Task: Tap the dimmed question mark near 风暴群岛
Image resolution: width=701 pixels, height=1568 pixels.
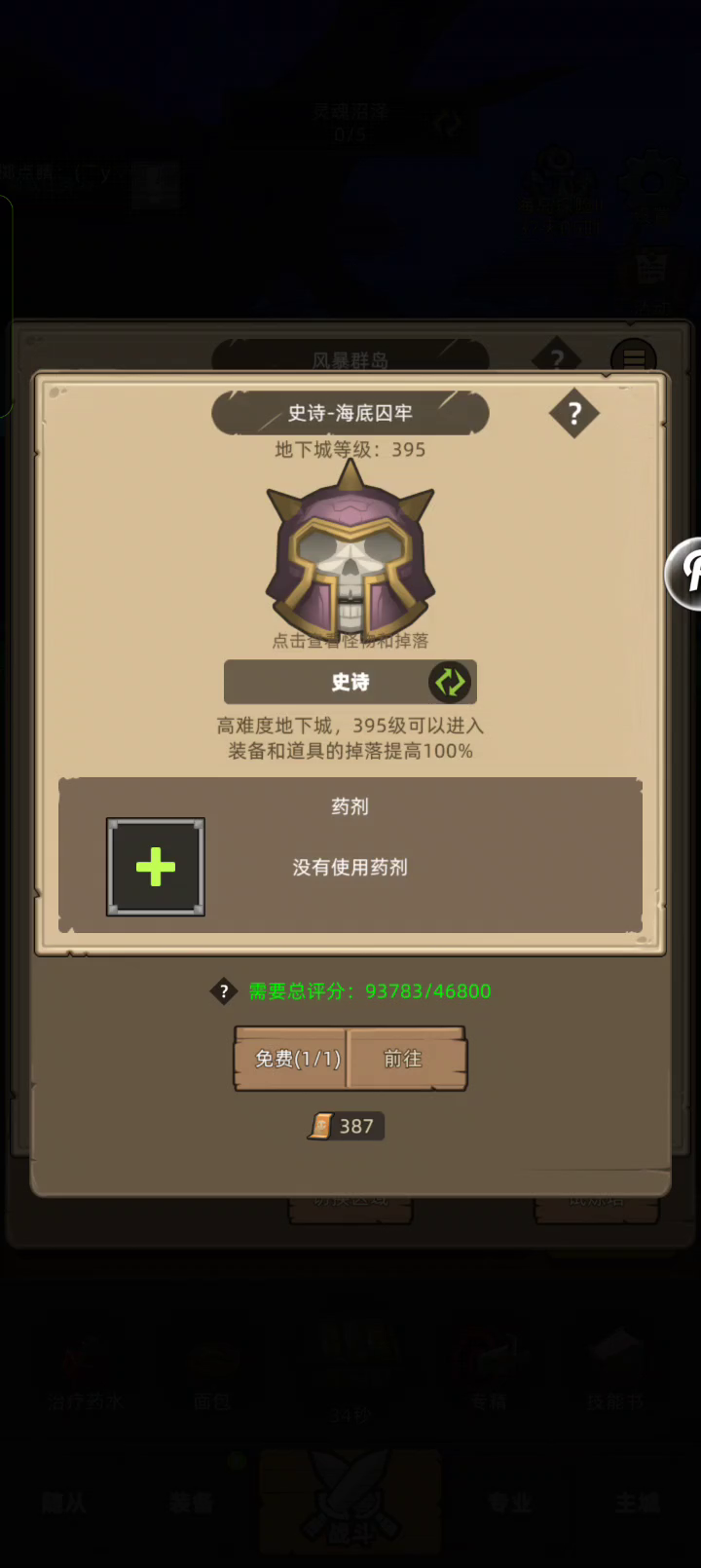Action: pos(557,358)
